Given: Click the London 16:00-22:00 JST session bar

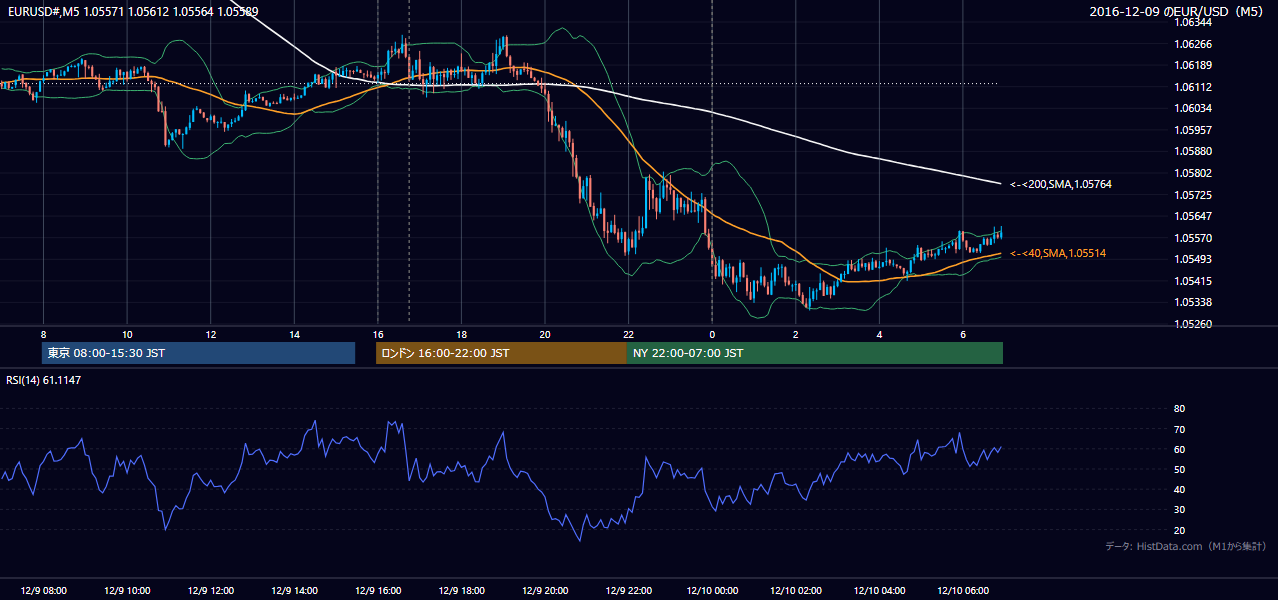Looking at the screenshot, I should coord(501,353).
